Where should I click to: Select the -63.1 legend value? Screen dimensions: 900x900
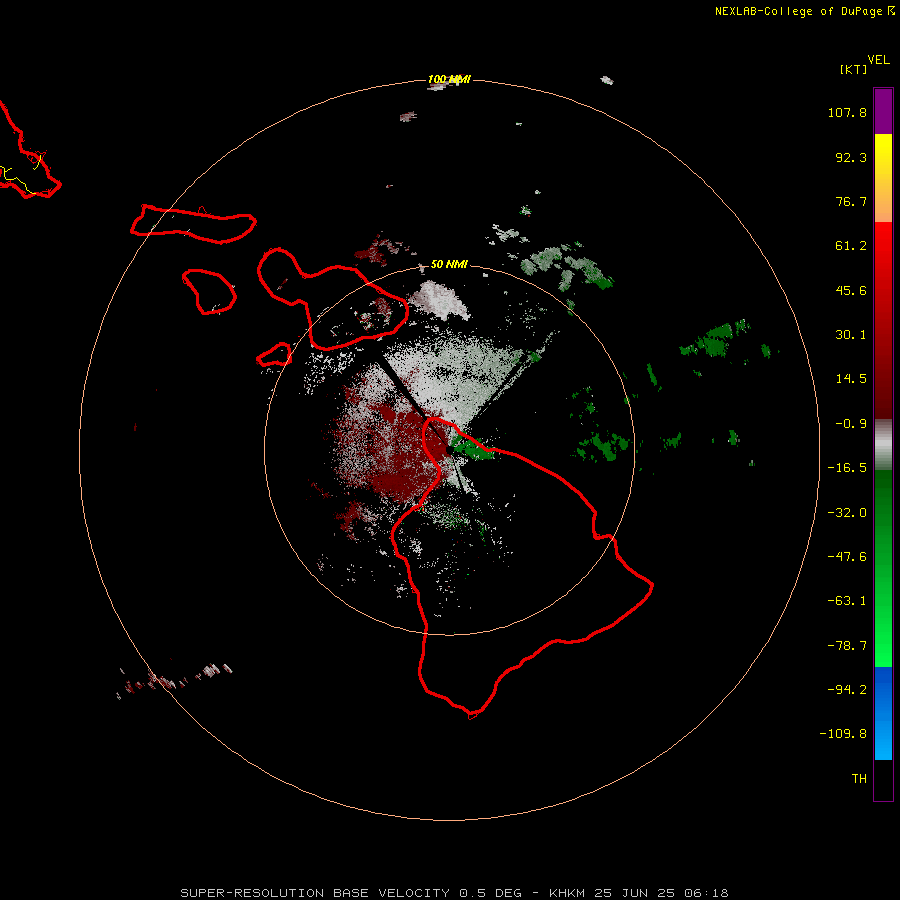coord(847,601)
